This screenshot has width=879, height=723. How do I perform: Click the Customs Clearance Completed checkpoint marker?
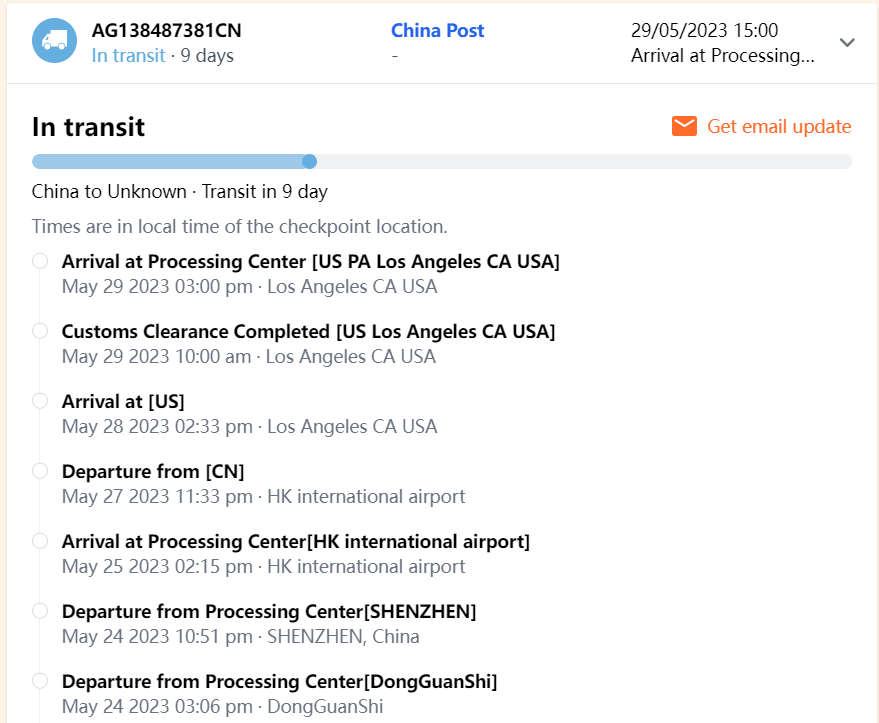tap(40, 331)
